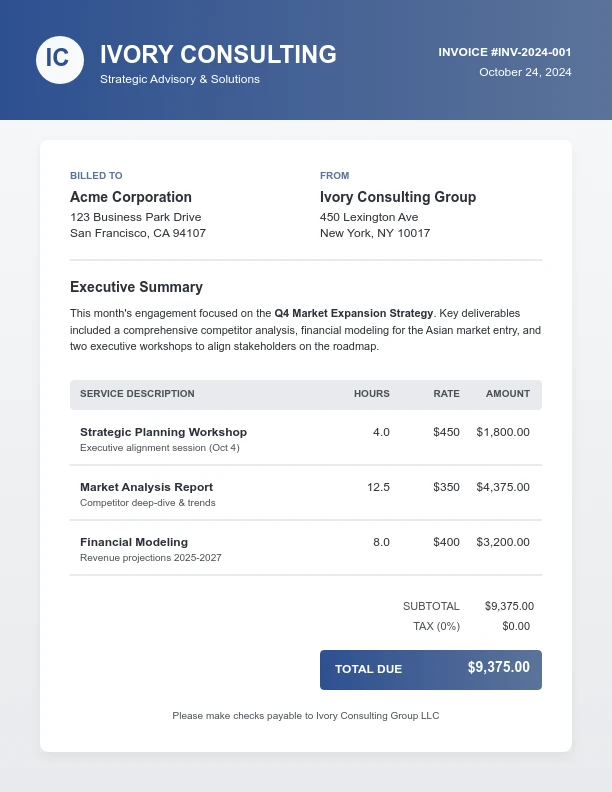612x792 pixels.
Task: Click the Financial Modeling line item
Action: coord(134,542)
